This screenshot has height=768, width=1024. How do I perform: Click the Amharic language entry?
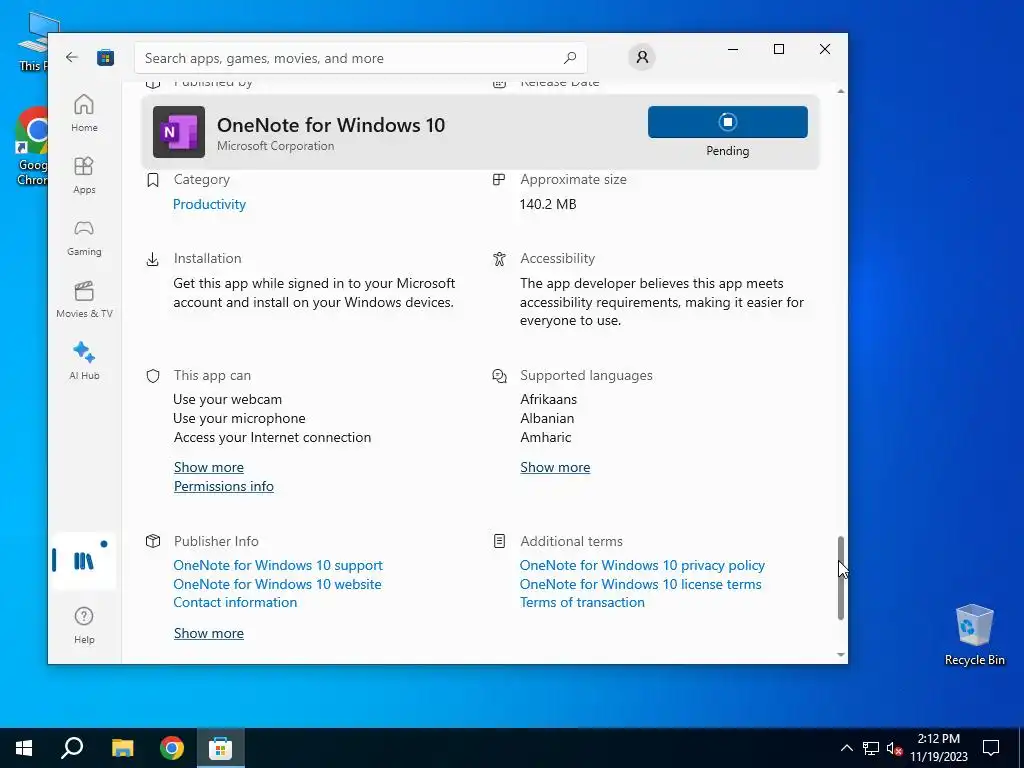click(x=545, y=437)
